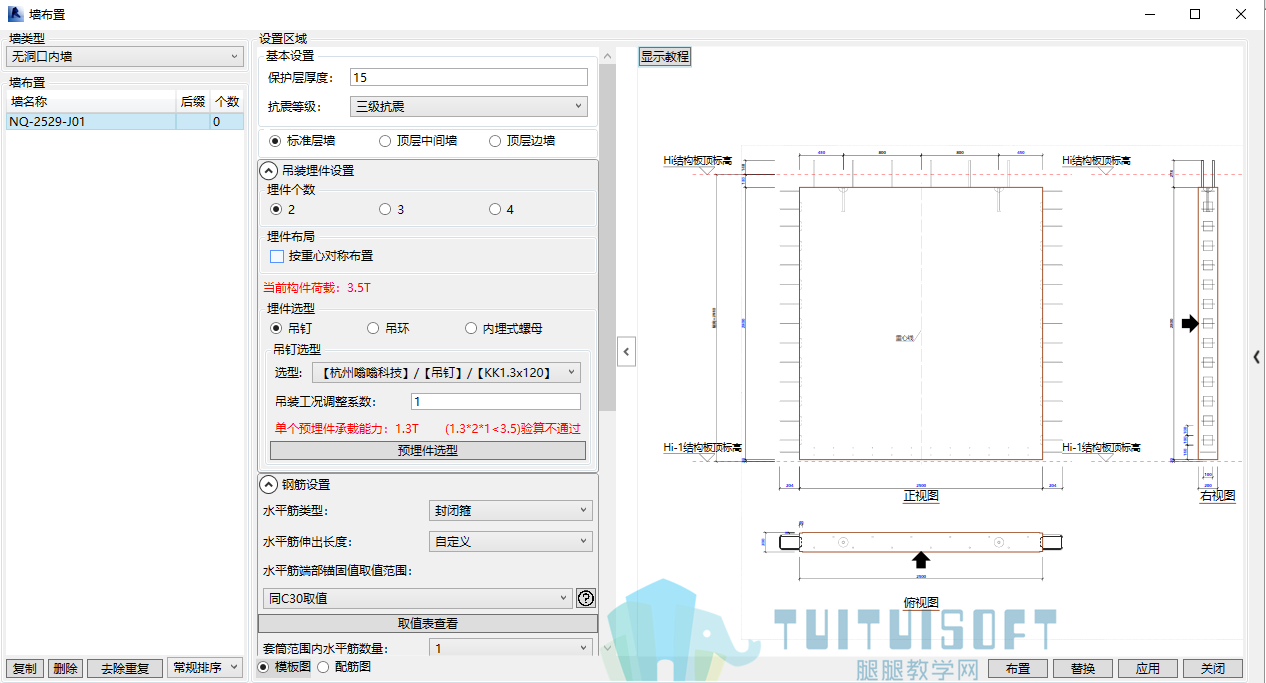Click 取值表查看 button
Image resolution: width=1266 pixels, height=683 pixels.
(428, 623)
